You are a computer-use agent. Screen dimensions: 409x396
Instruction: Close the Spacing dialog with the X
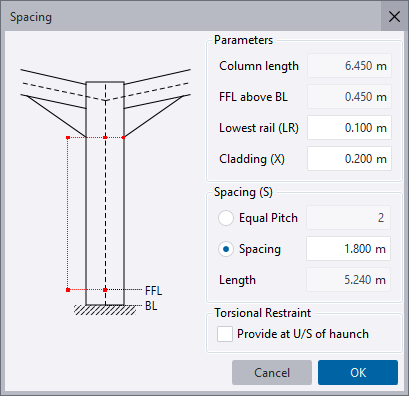click(394, 16)
